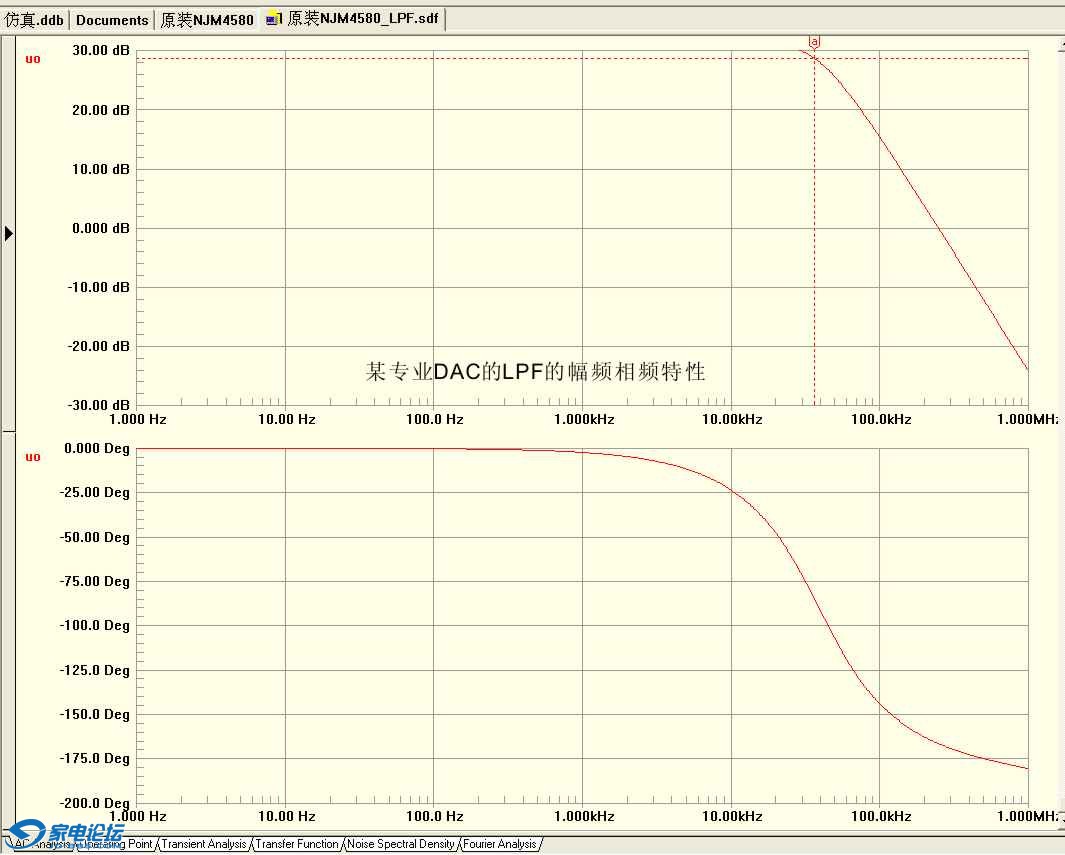
Task: Select the red uo trace label on phase plot
Action: pos(32,457)
